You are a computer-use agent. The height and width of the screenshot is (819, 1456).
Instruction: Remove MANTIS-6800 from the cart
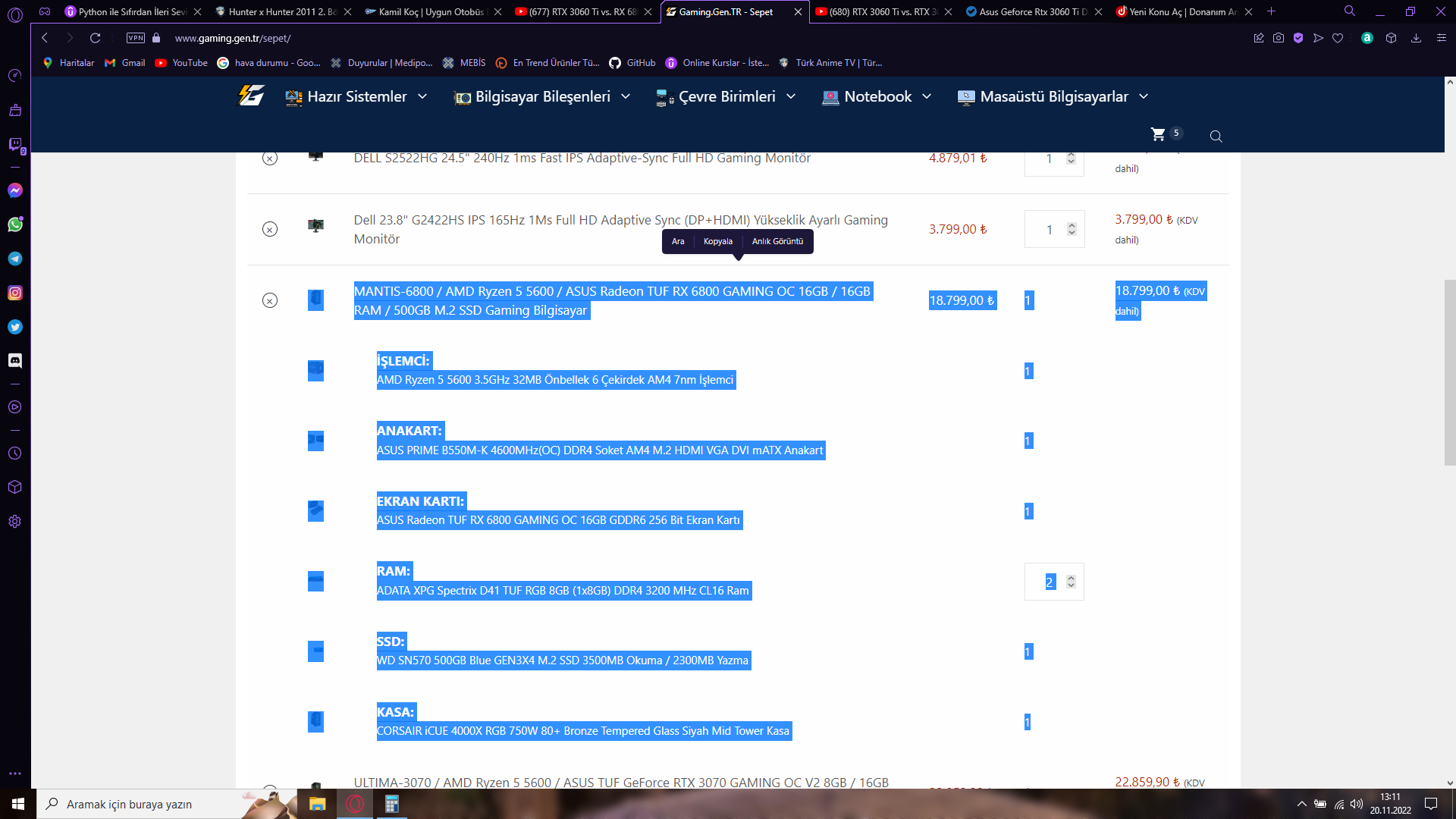tap(270, 300)
